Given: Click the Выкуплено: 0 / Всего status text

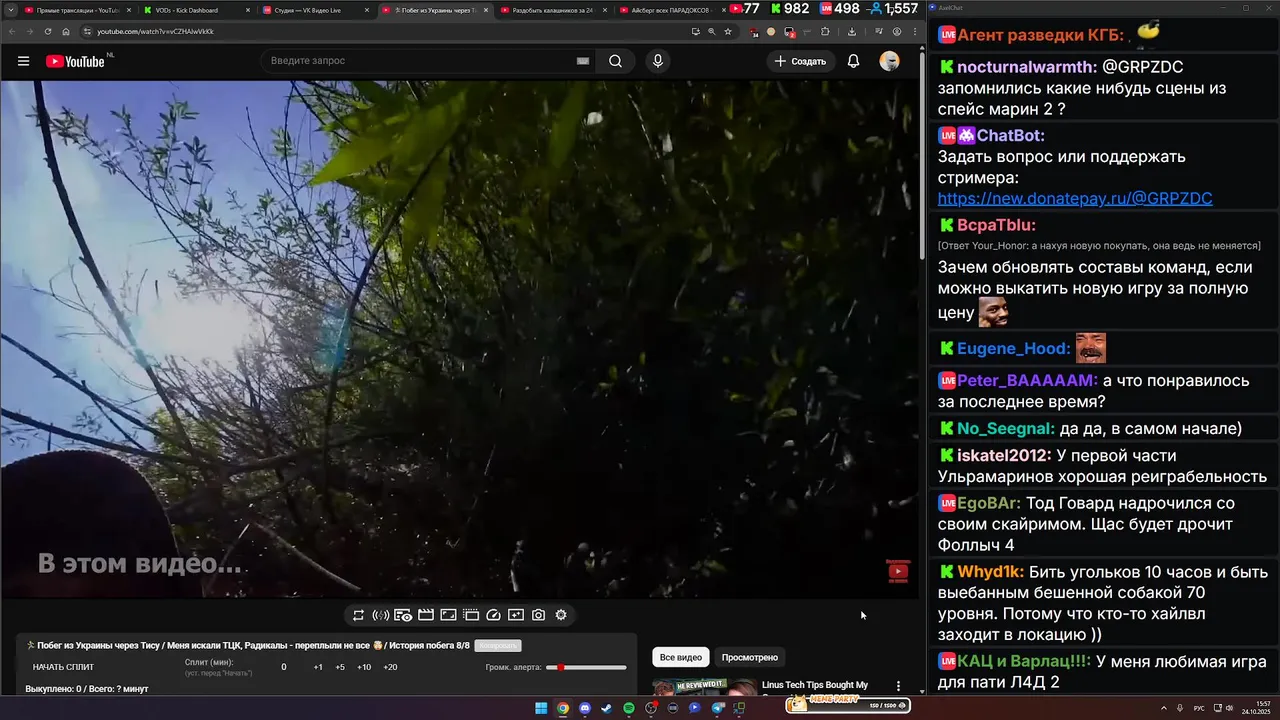Looking at the screenshot, I should (87, 689).
